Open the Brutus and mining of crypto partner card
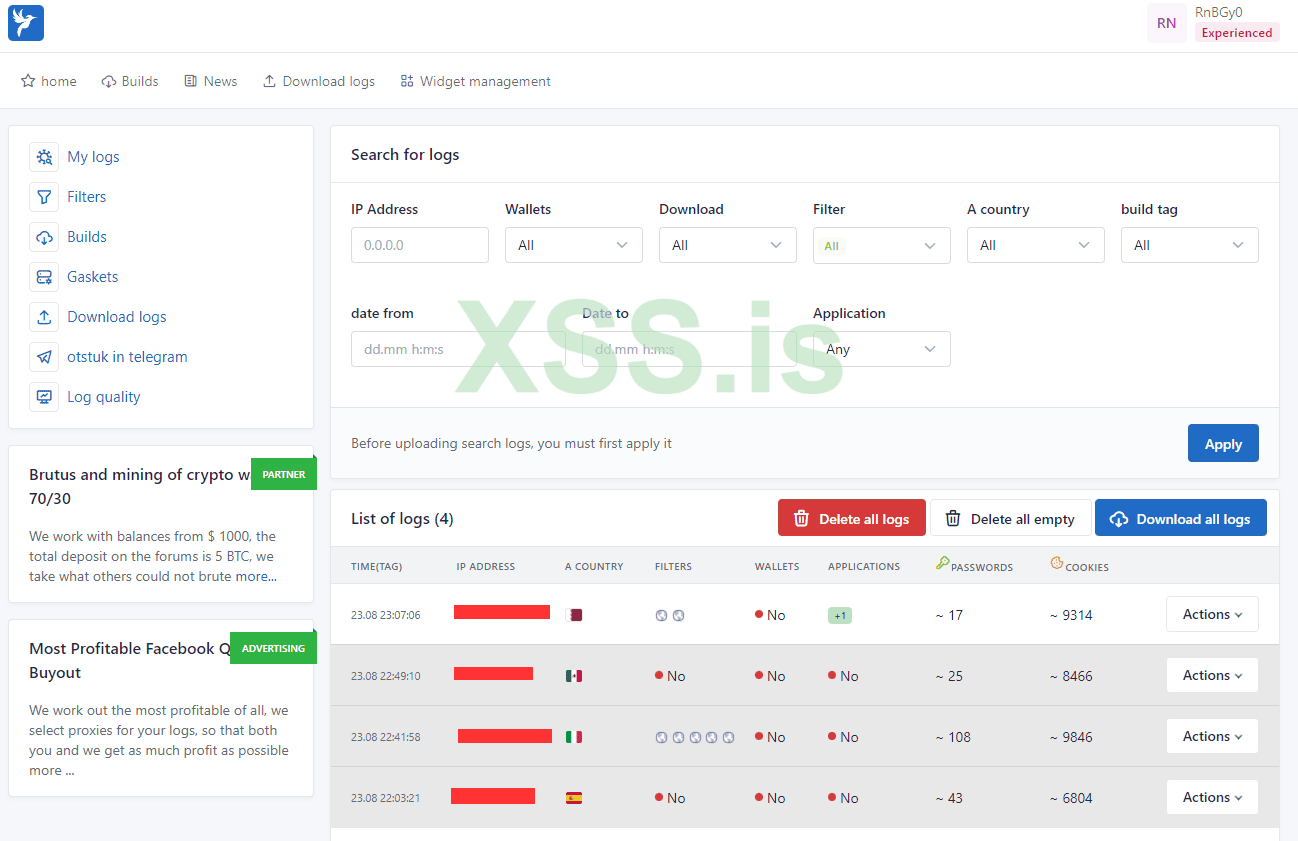Viewport: 1298px width, 841px height. [161, 524]
